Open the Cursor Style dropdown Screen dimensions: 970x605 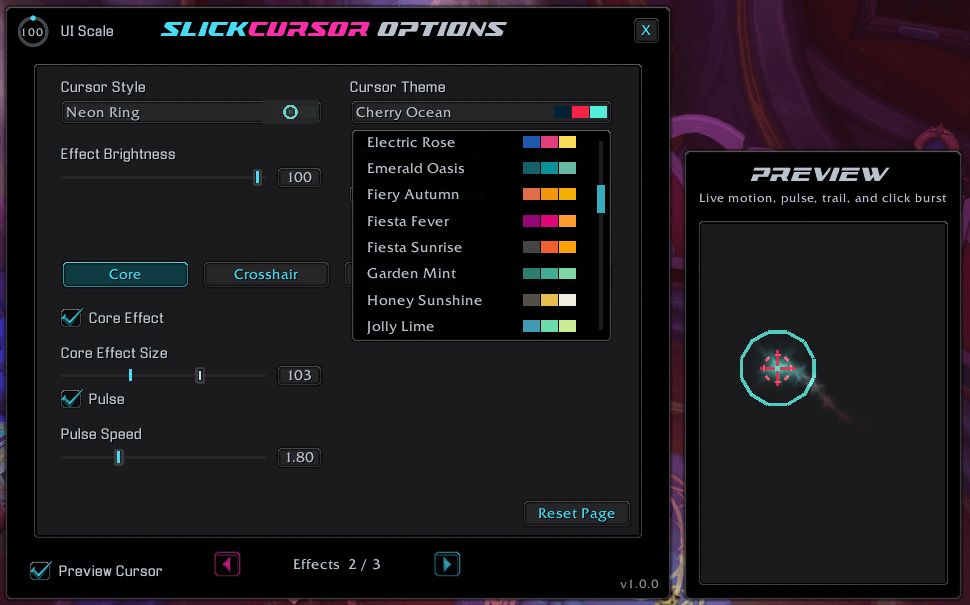point(191,113)
